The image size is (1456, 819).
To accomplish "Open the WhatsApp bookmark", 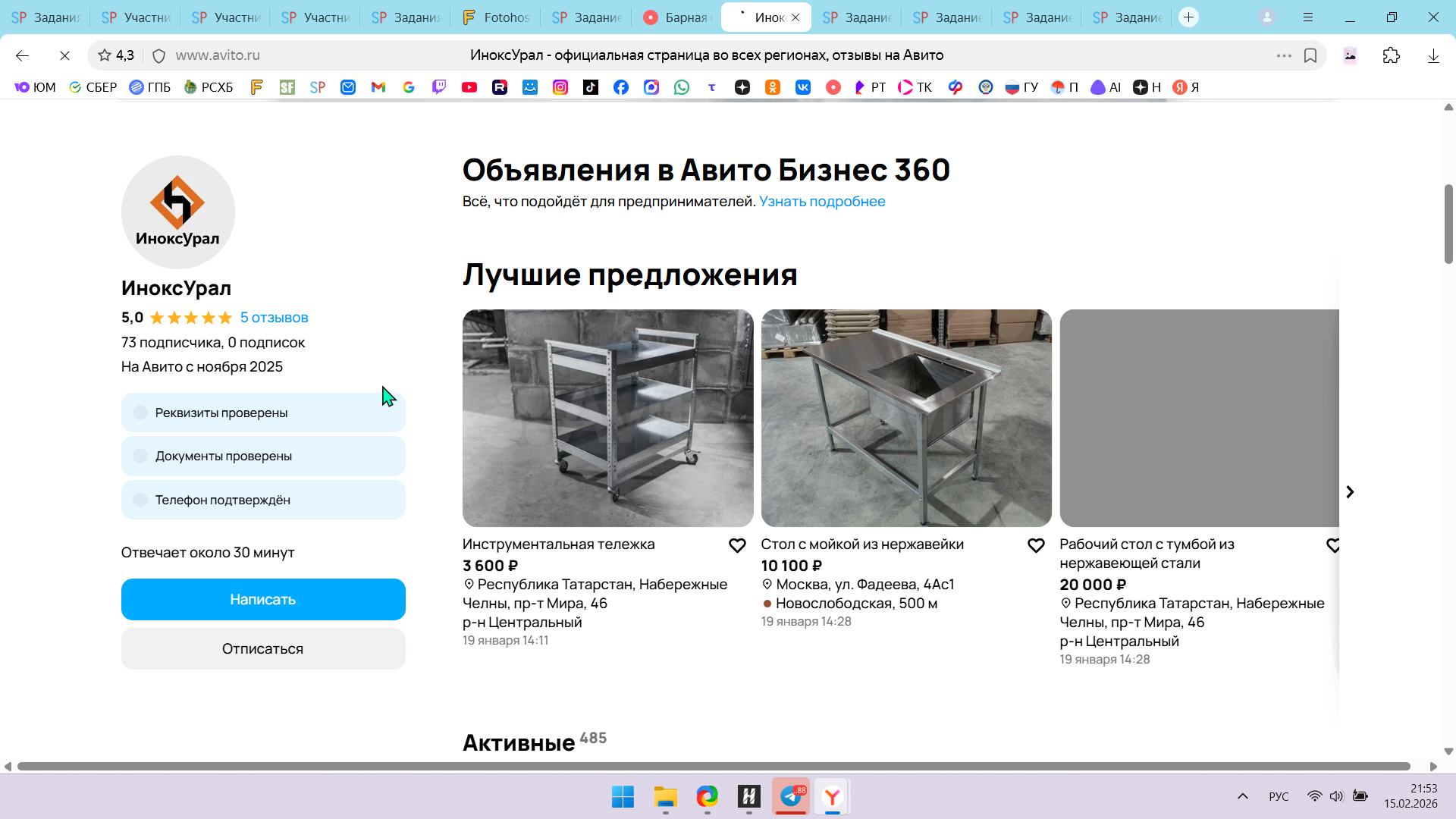I will pyautogui.click(x=682, y=87).
